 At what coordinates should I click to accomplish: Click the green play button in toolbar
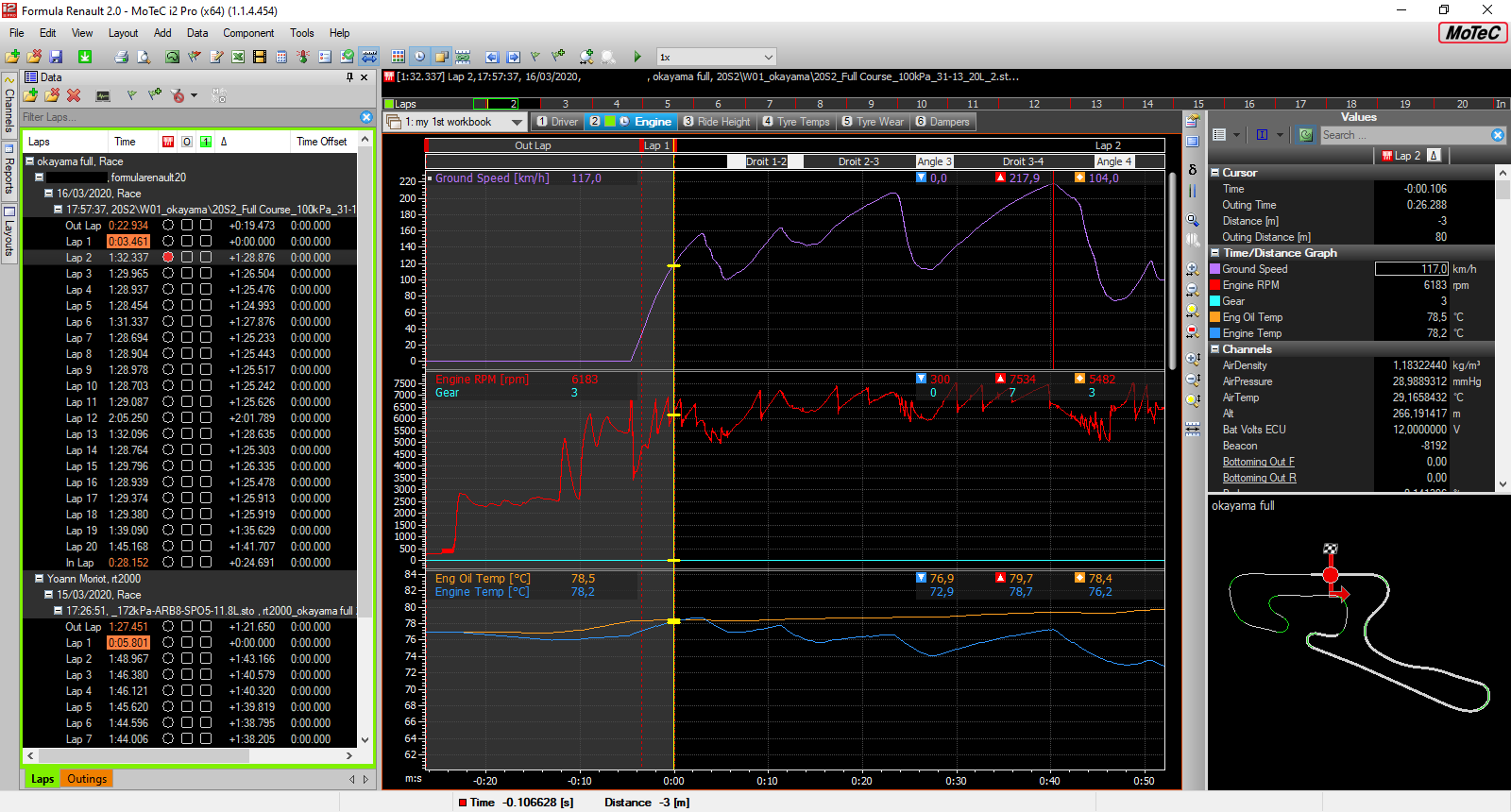click(x=637, y=57)
